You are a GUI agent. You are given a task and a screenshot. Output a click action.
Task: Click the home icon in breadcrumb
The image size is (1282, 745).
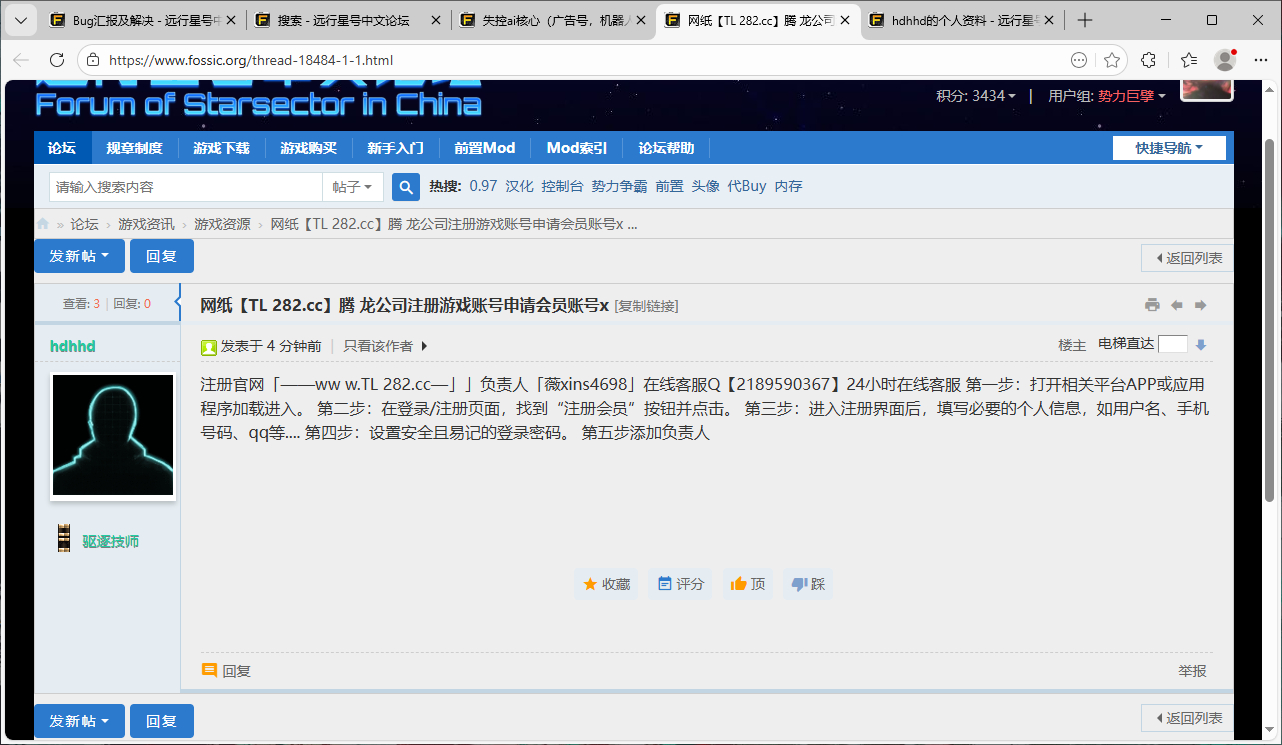[x=43, y=224]
